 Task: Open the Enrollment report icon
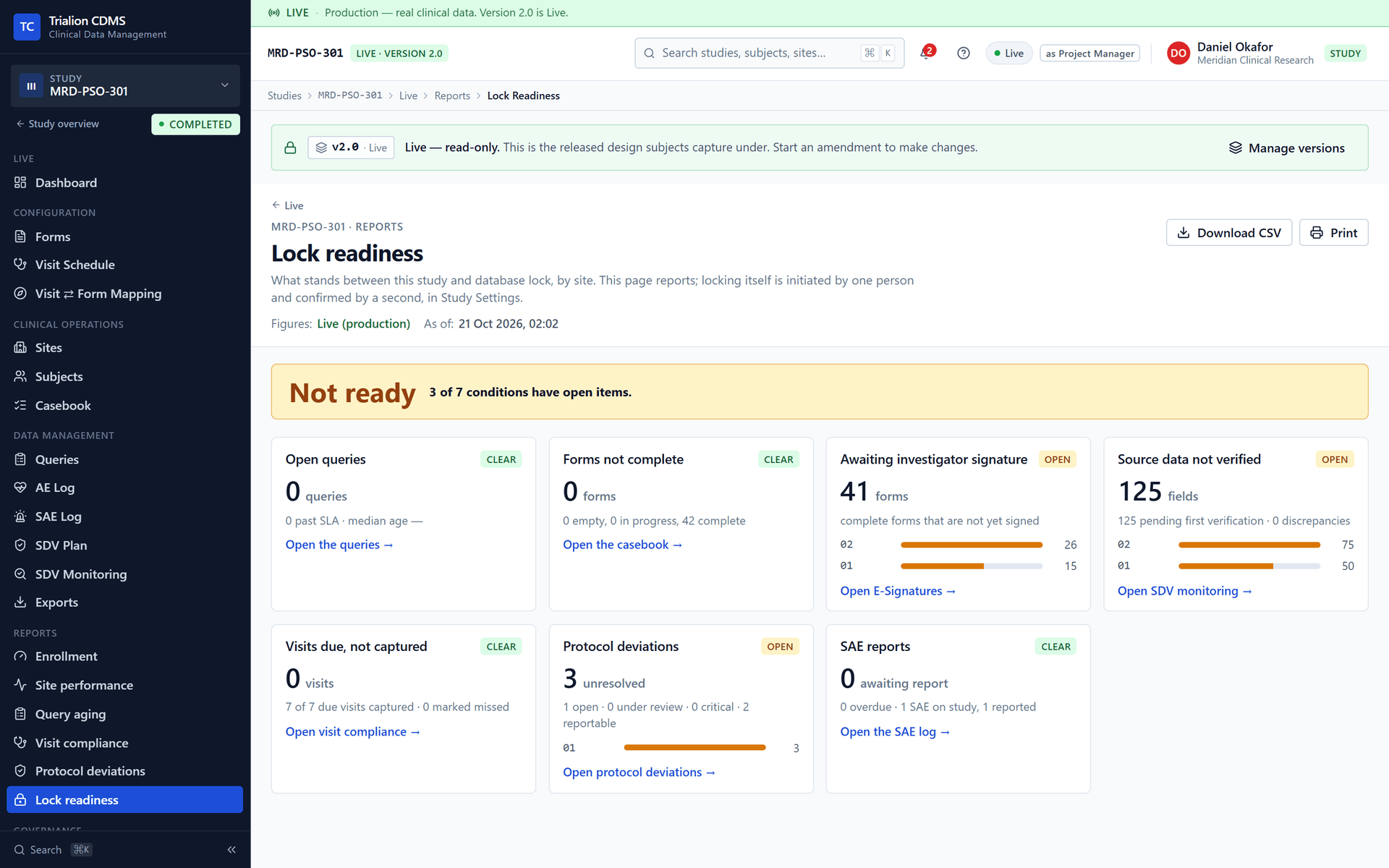[20, 656]
